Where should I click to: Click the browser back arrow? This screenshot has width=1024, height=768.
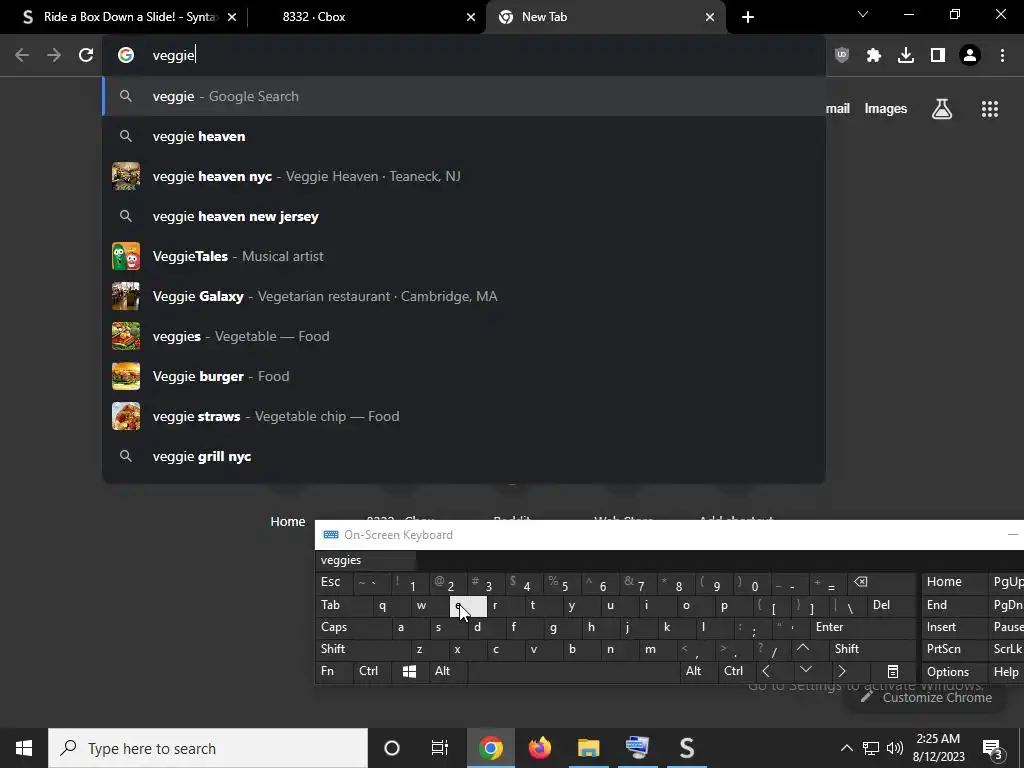[x=22, y=55]
